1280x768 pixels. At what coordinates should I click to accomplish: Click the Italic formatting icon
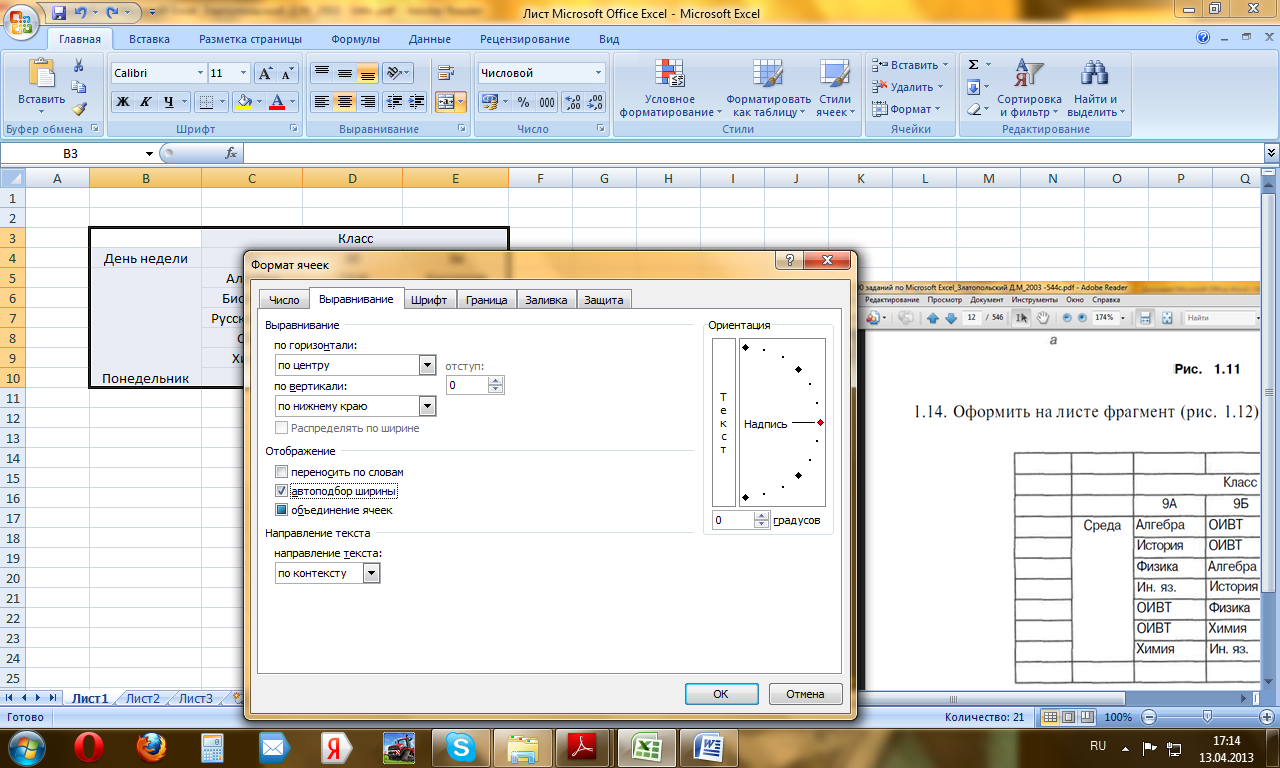coord(144,102)
